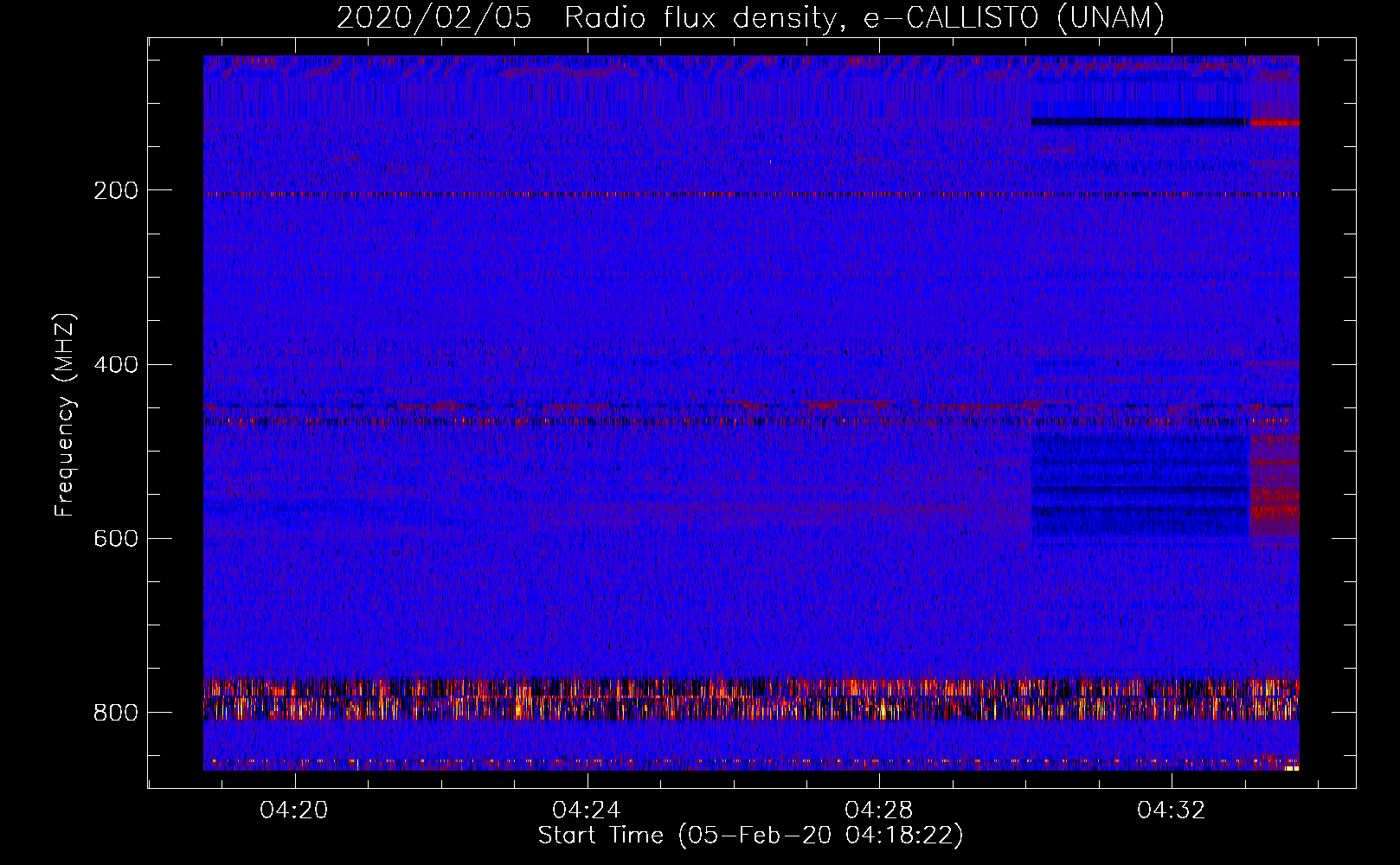The width and height of the screenshot is (1400, 865).
Task: Click the '04:28' time tick label
Action: (879, 811)
